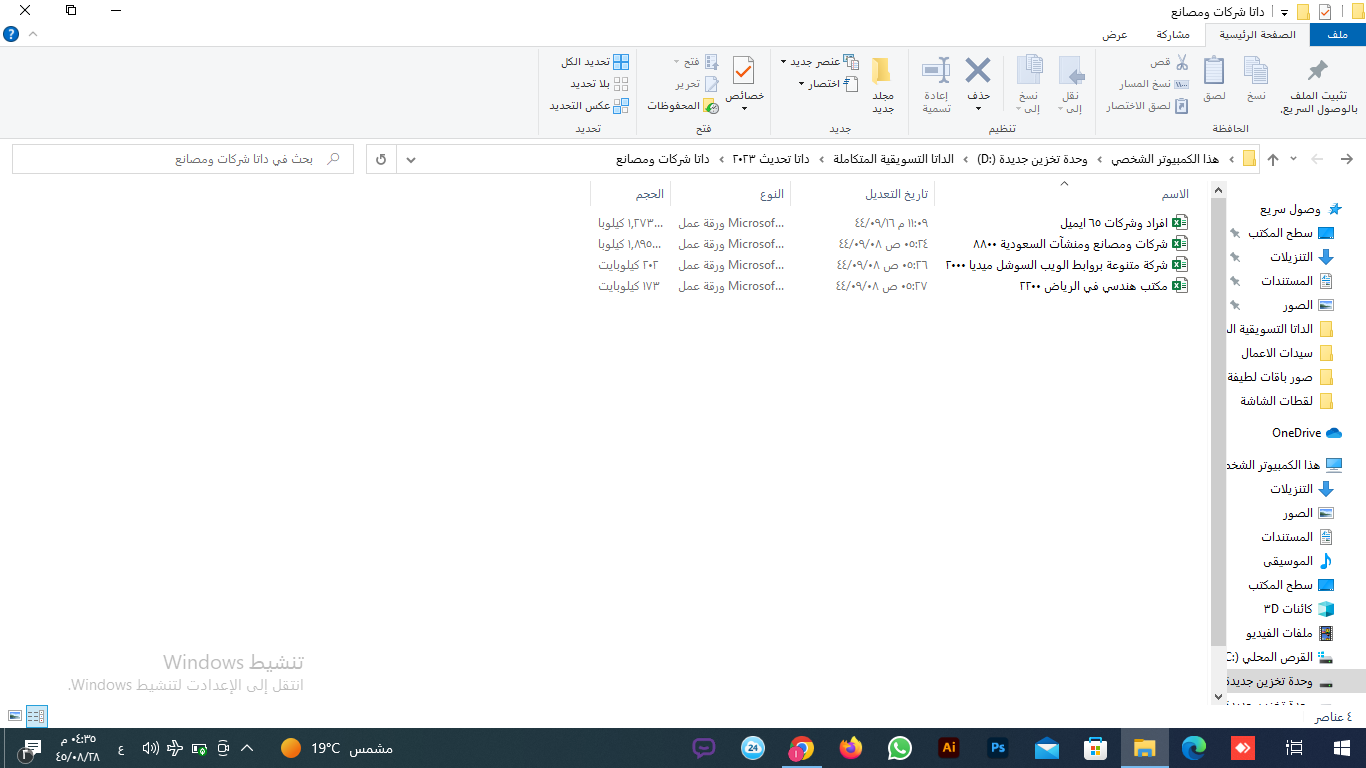The image size is (1366, 768).
Task: Click the refresh button beside address bar
Action: [381, 159]
